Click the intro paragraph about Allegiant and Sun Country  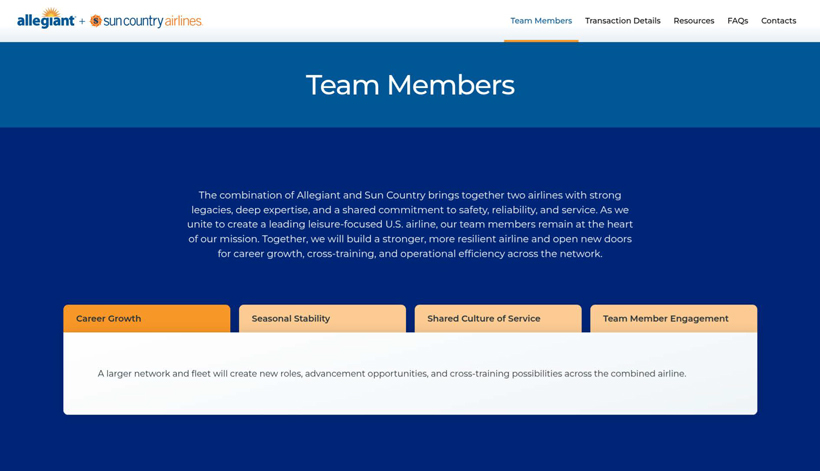(410, 224)
